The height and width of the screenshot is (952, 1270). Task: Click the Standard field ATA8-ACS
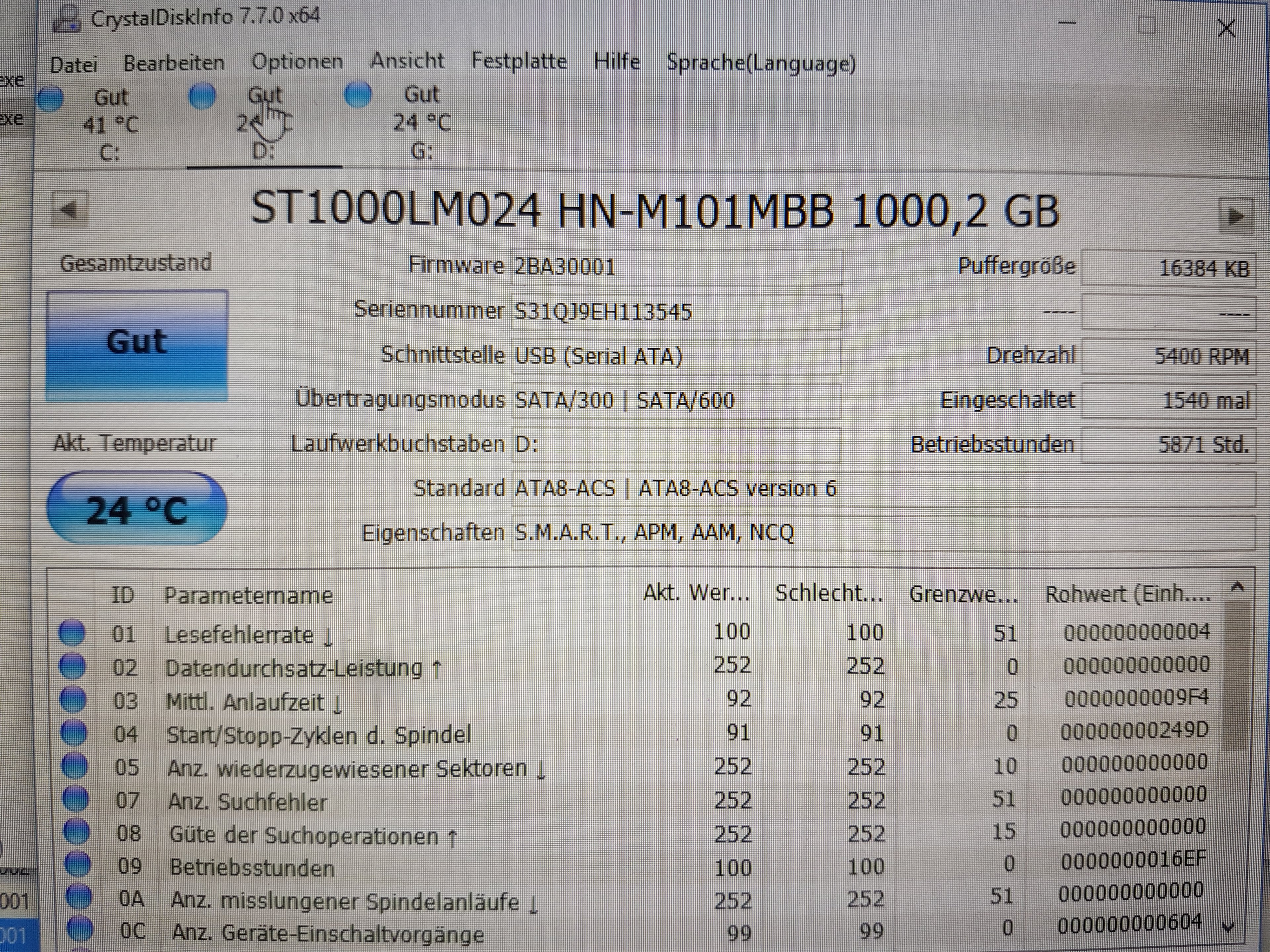click(883, 489)
